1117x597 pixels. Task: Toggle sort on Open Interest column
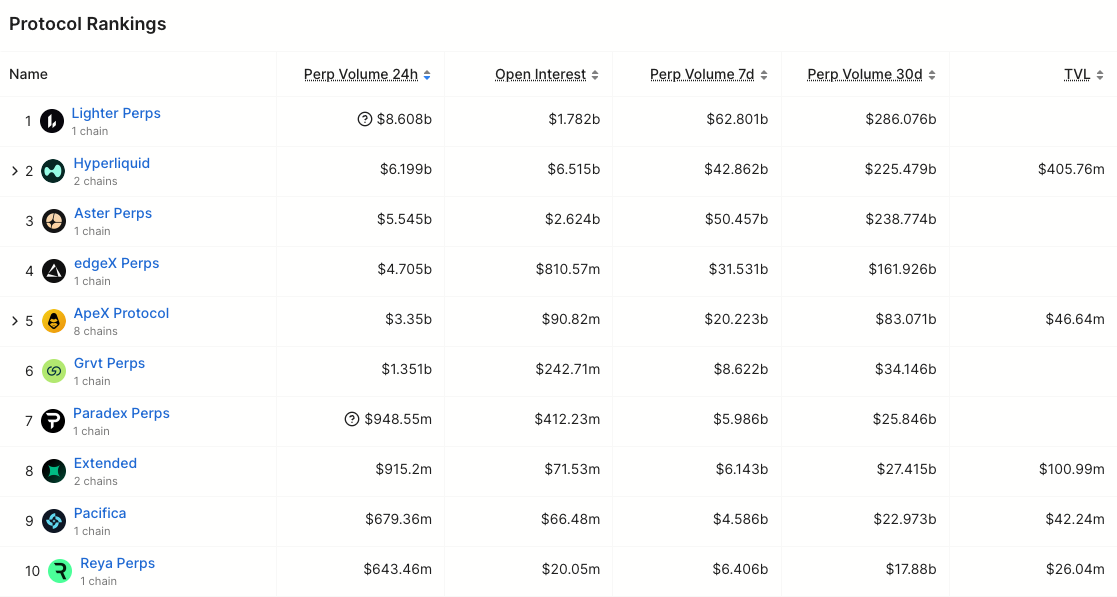541,74
